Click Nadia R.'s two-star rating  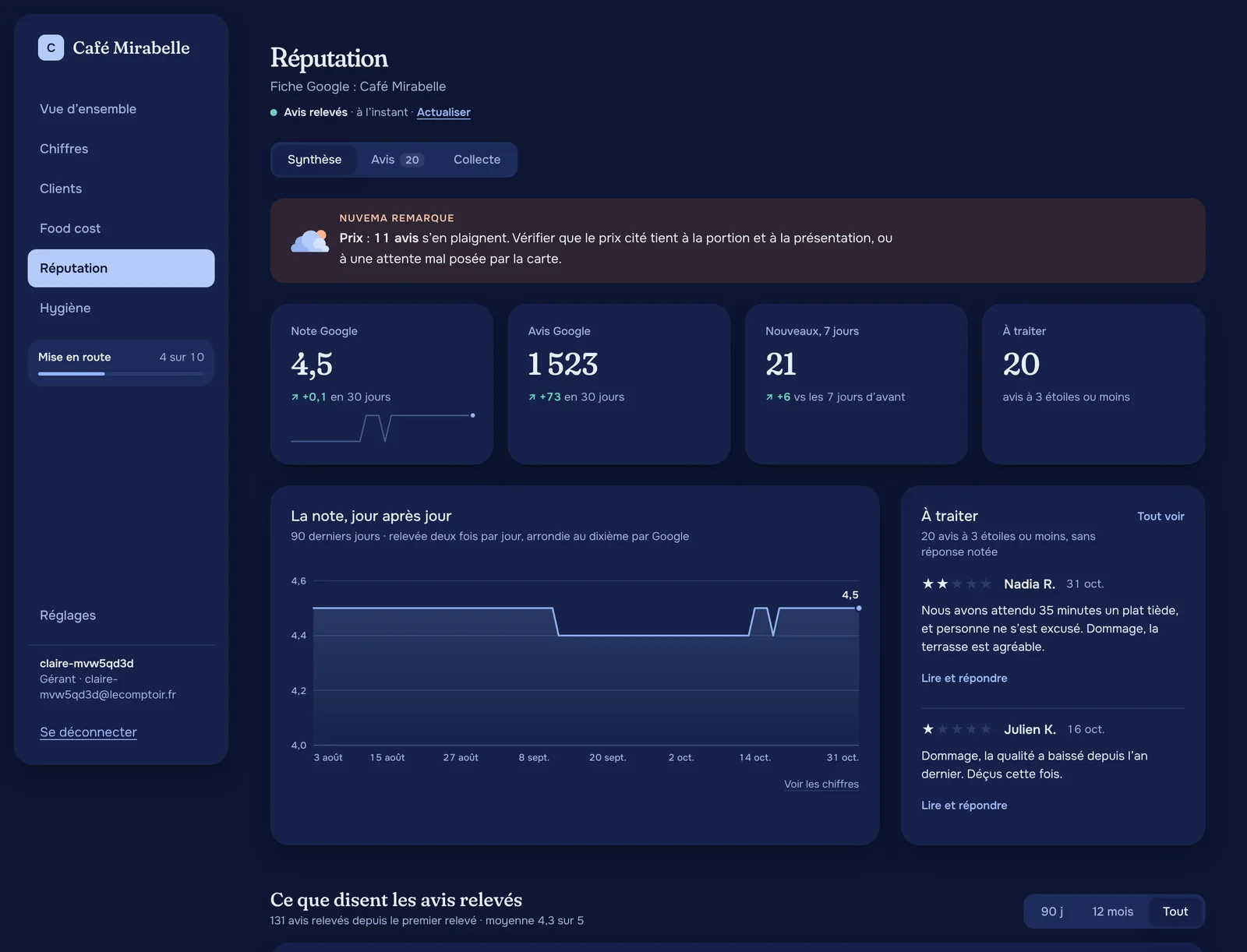point(956,584)
